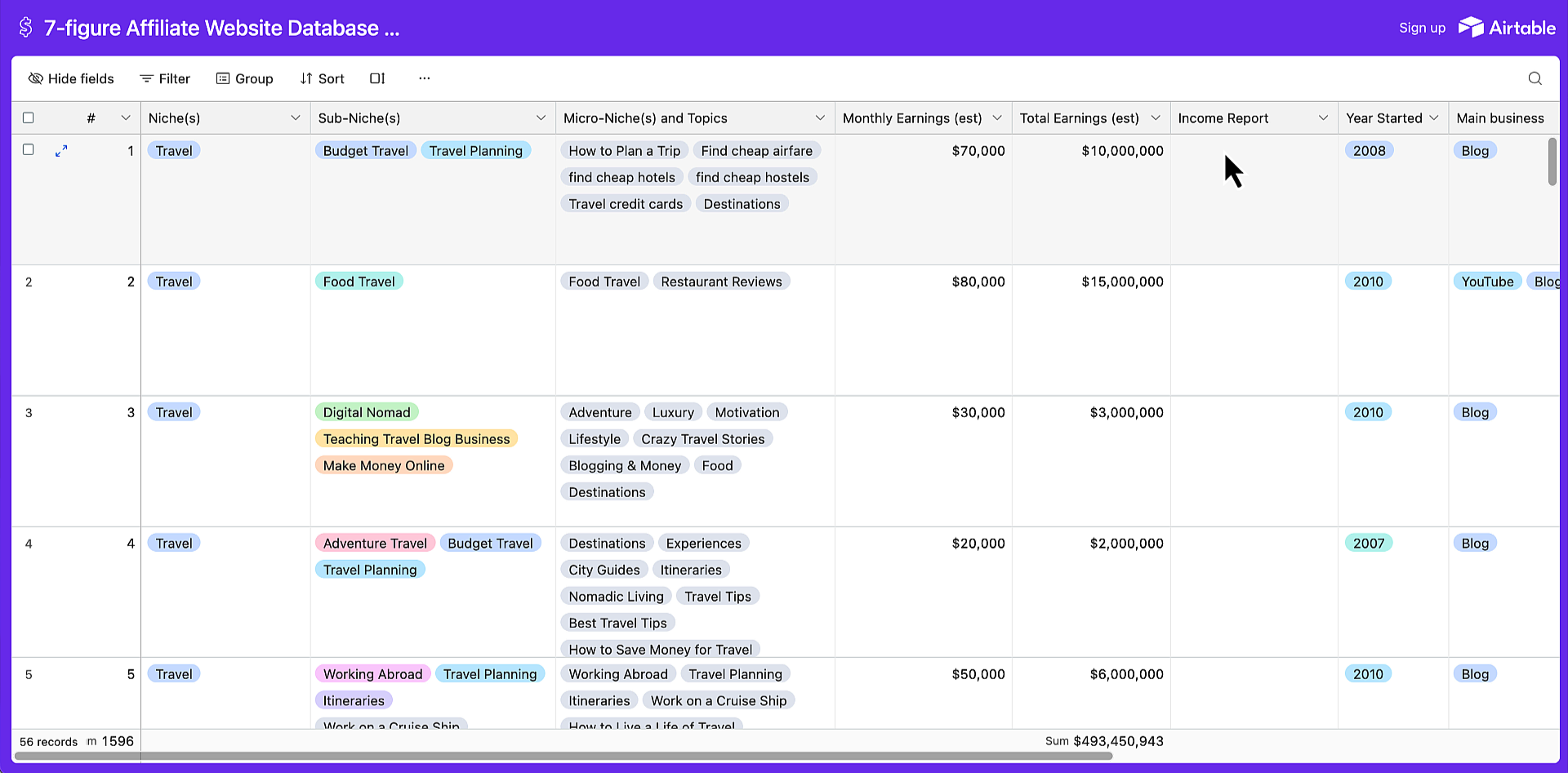
Task: Open the Group menu
Action: (244, 78)
